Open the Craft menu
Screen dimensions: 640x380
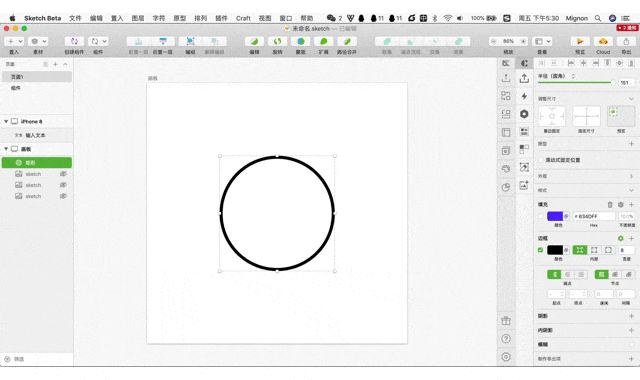[x=243, y=18]
